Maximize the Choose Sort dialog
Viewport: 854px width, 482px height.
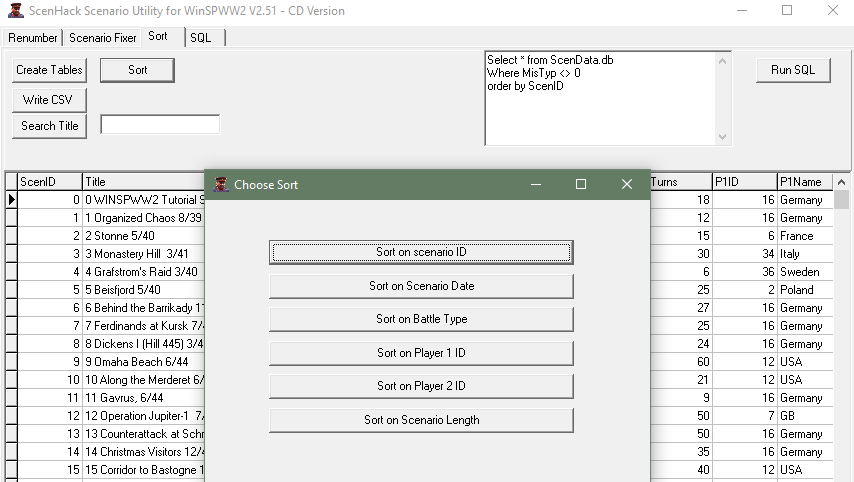pyautogui.click(x=581, y=184)
